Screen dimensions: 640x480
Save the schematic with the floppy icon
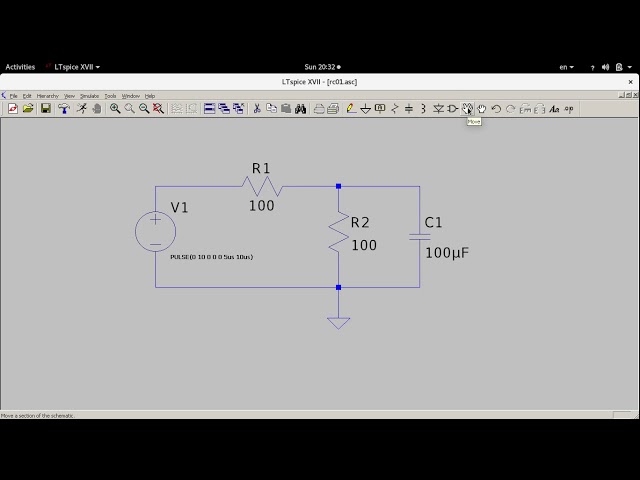(46, 109)
